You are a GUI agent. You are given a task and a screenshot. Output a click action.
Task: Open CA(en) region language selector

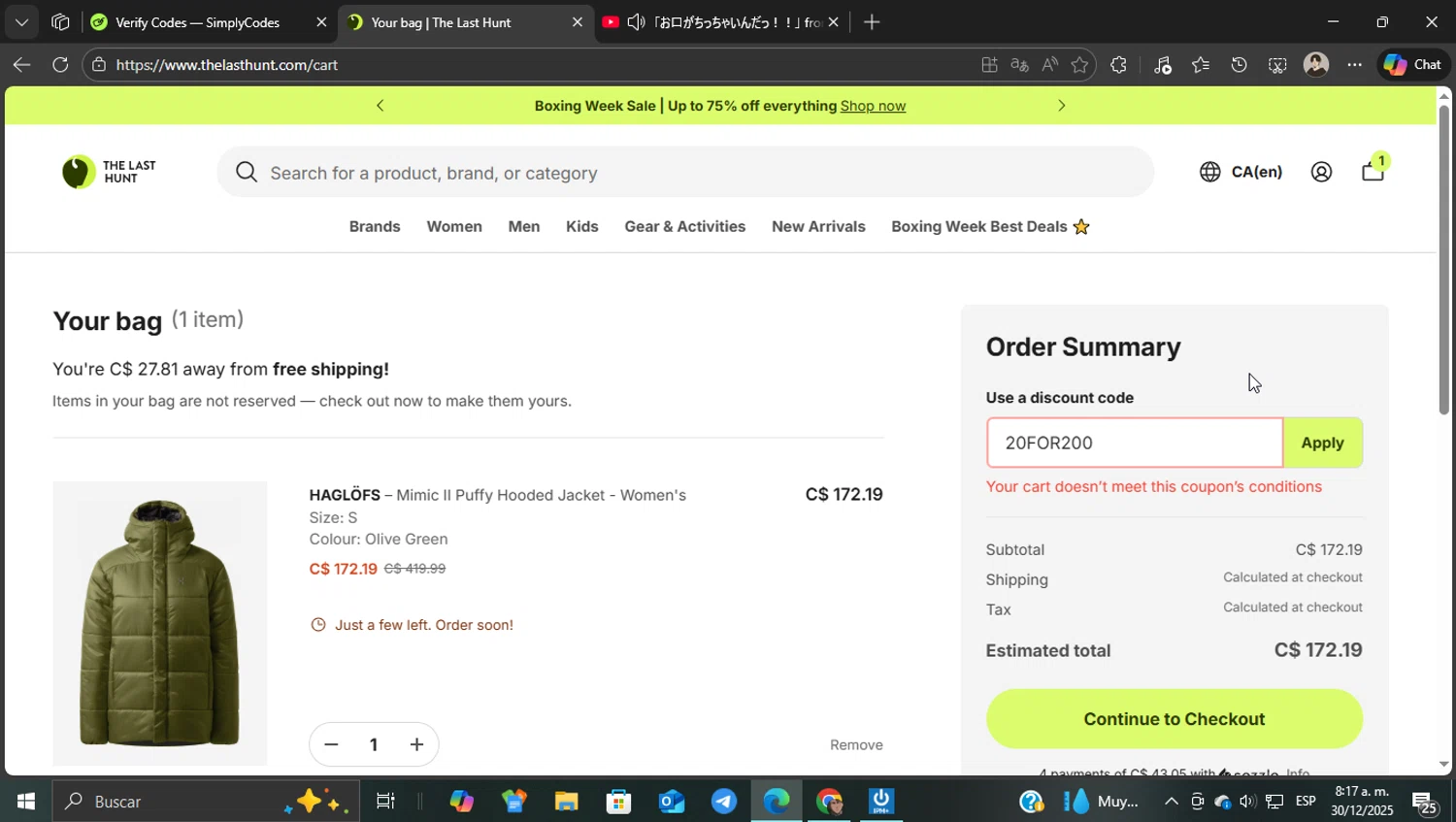click(1241, 172)
